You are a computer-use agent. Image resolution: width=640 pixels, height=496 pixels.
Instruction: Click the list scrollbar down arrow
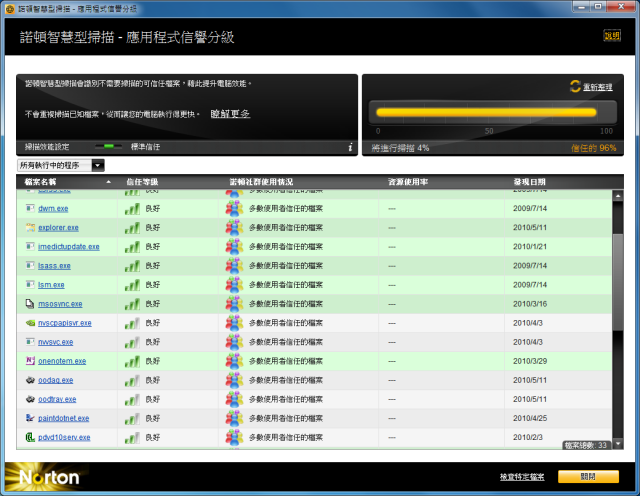pos(618,444)
